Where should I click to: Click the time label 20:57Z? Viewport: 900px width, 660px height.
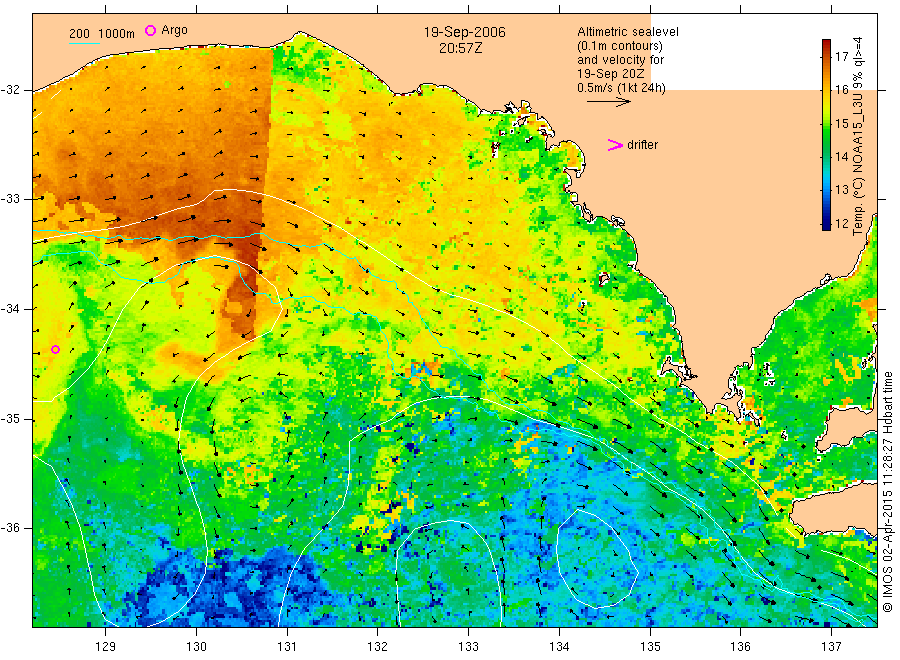pyautogui.click(x=460, y=48)
